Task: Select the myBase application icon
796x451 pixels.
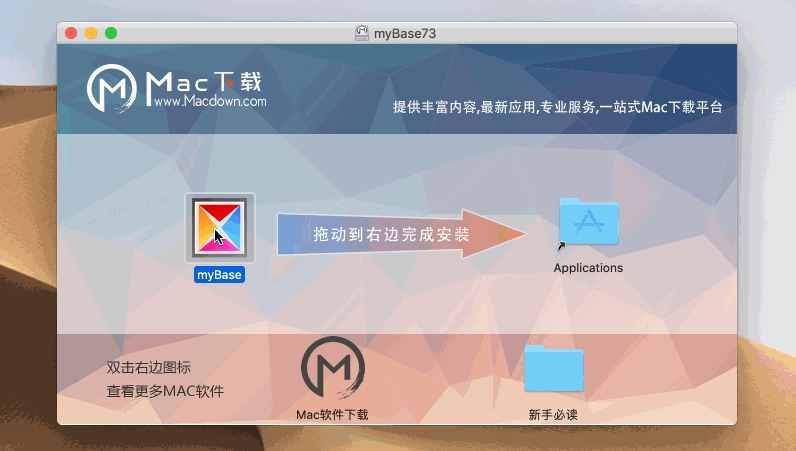Action: point(219,228)
